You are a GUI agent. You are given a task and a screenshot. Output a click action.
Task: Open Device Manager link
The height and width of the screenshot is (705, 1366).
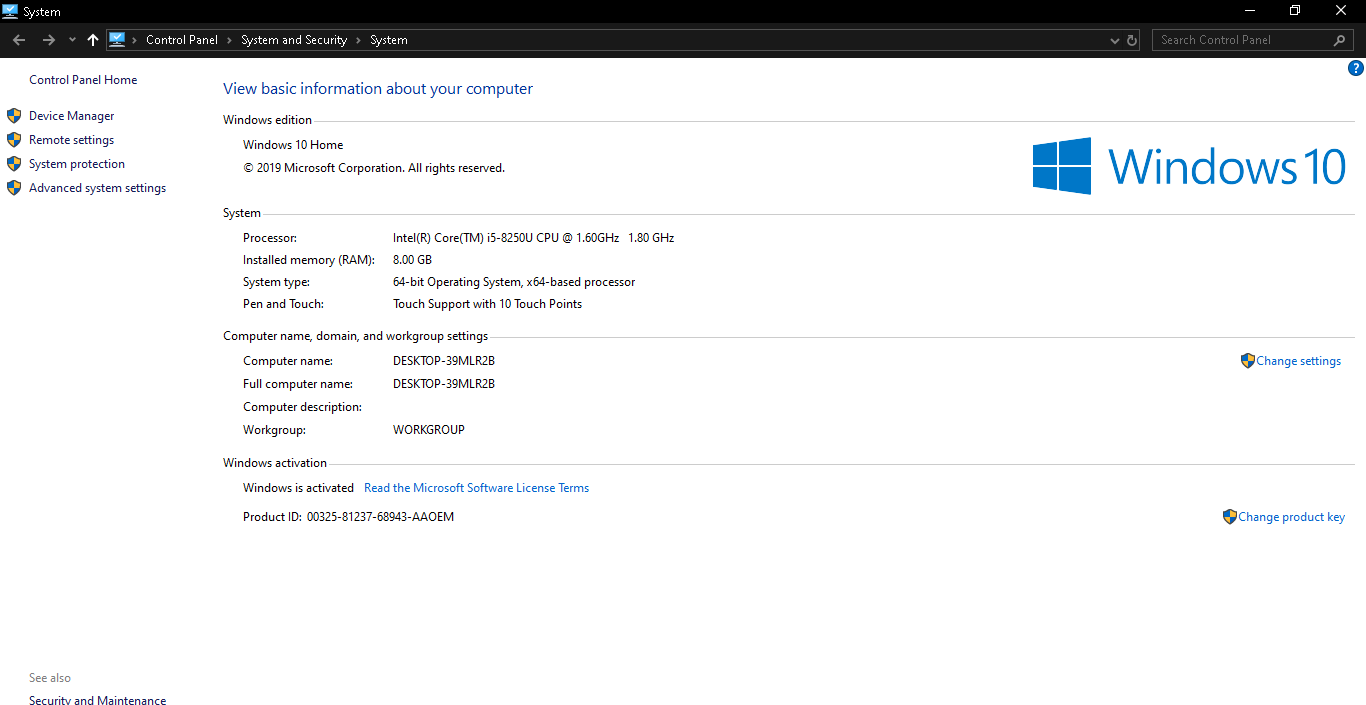[x=72, y=116]
